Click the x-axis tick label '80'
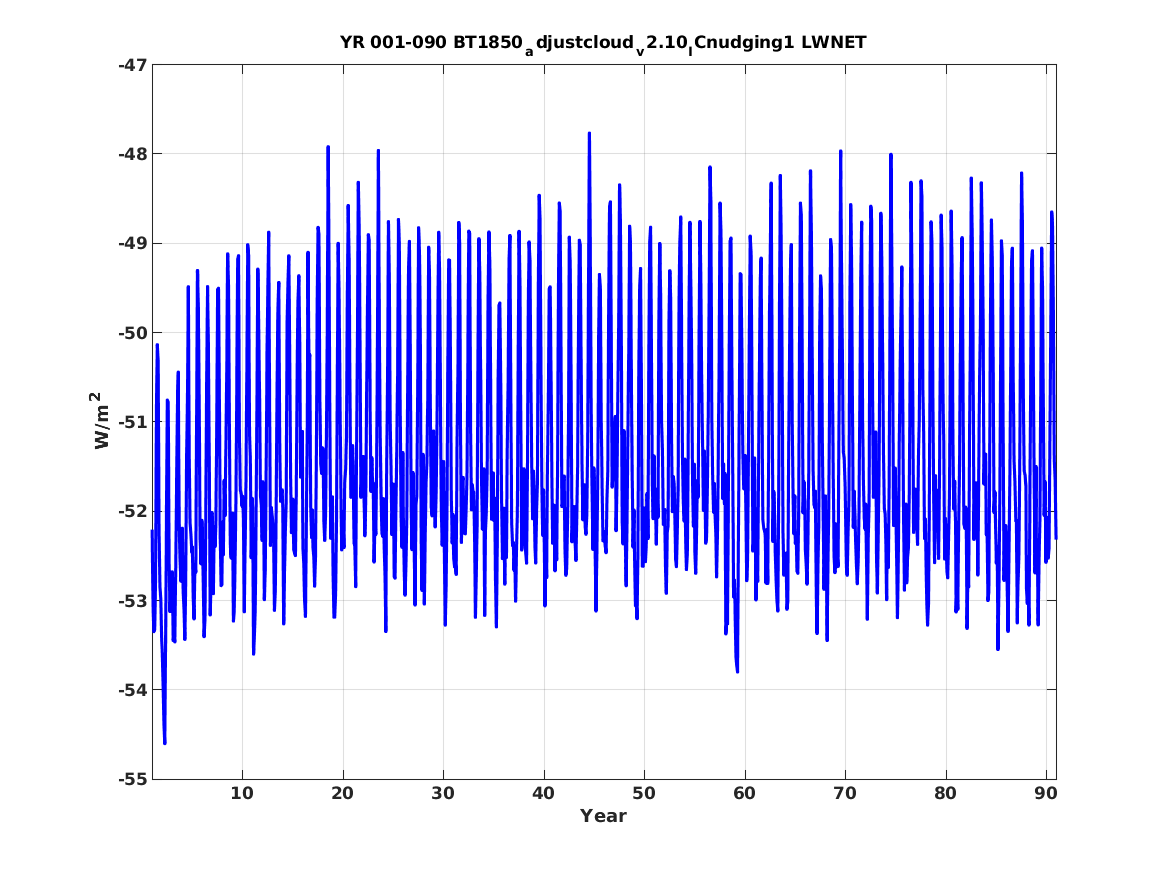 pyautogui.click(x=945, y=793)
